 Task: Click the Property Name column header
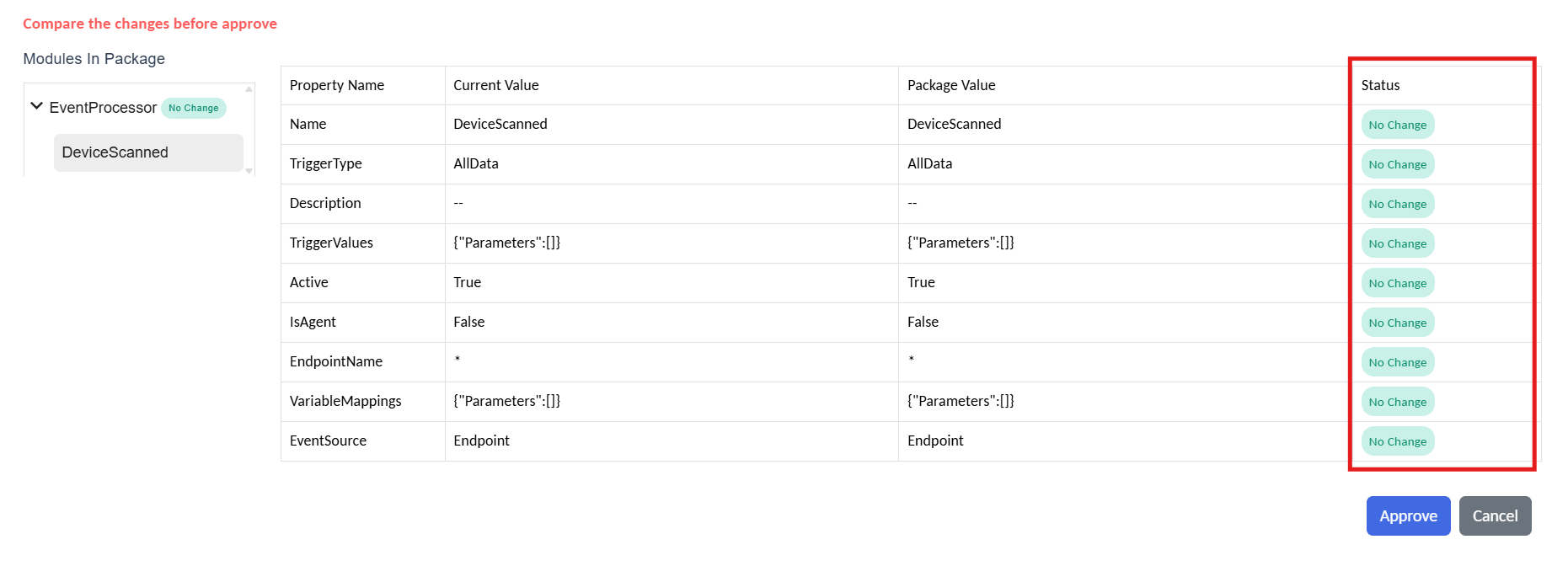tap(337, 85)
